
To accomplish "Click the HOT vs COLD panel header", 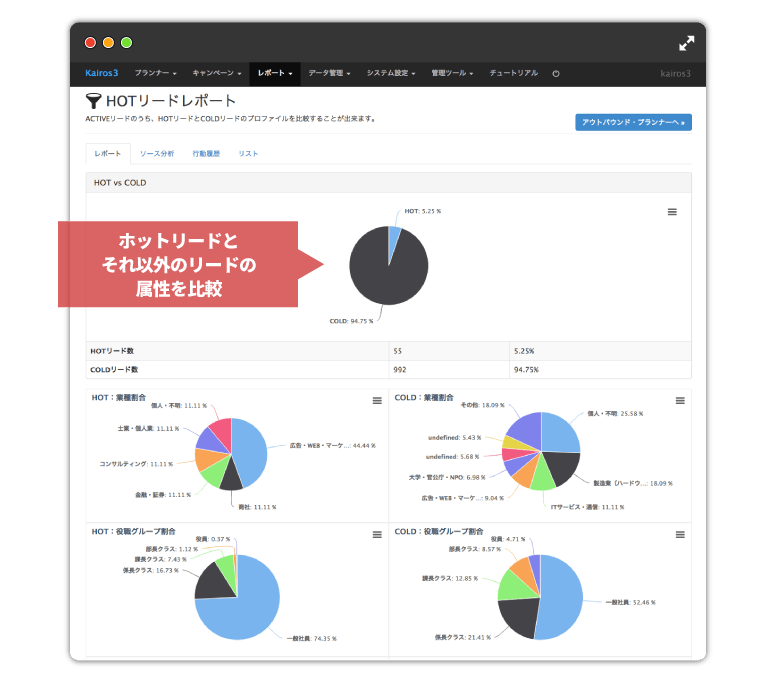I will point(389,183).
